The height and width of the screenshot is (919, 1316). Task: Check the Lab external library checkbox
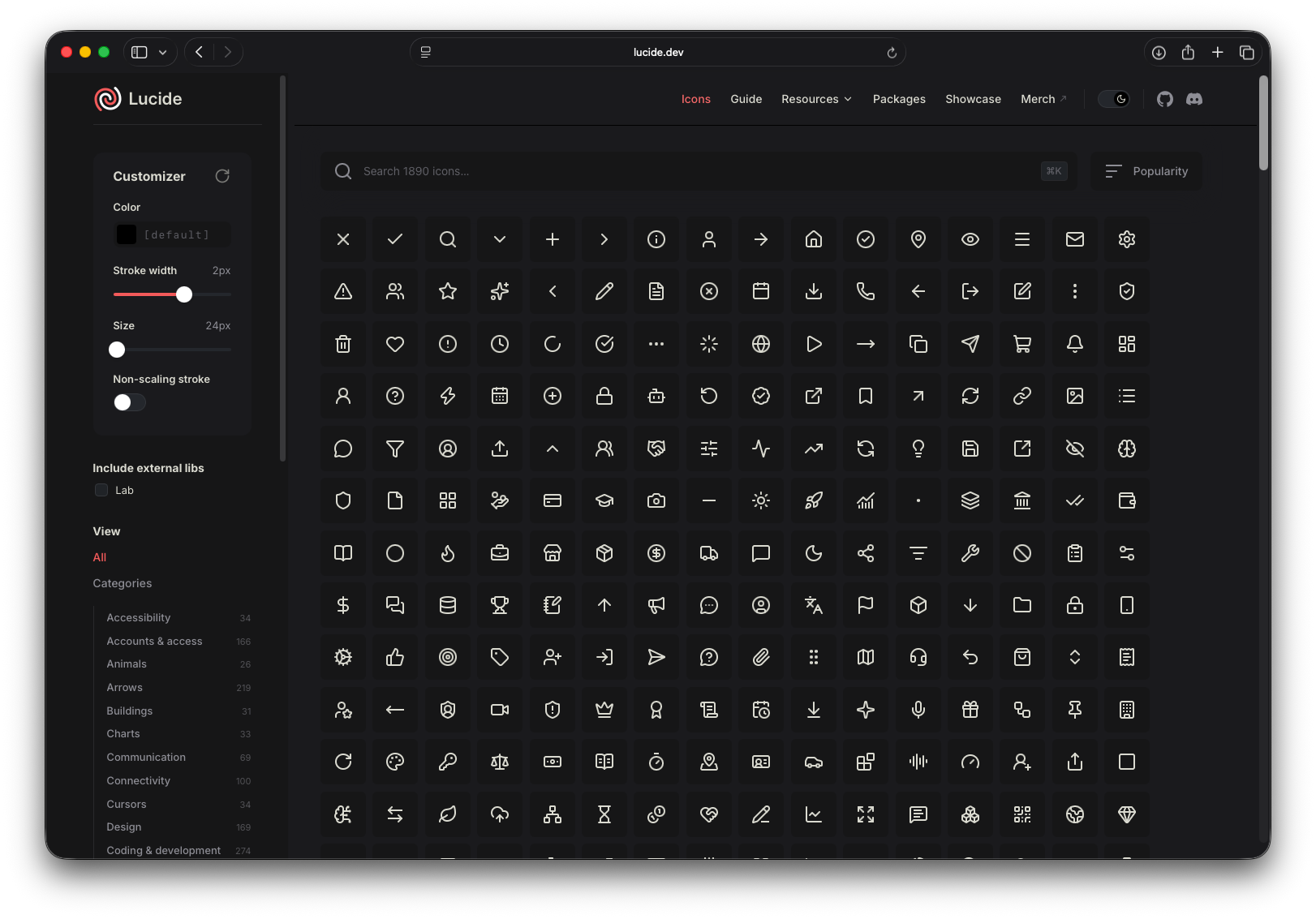coord(101,490)
